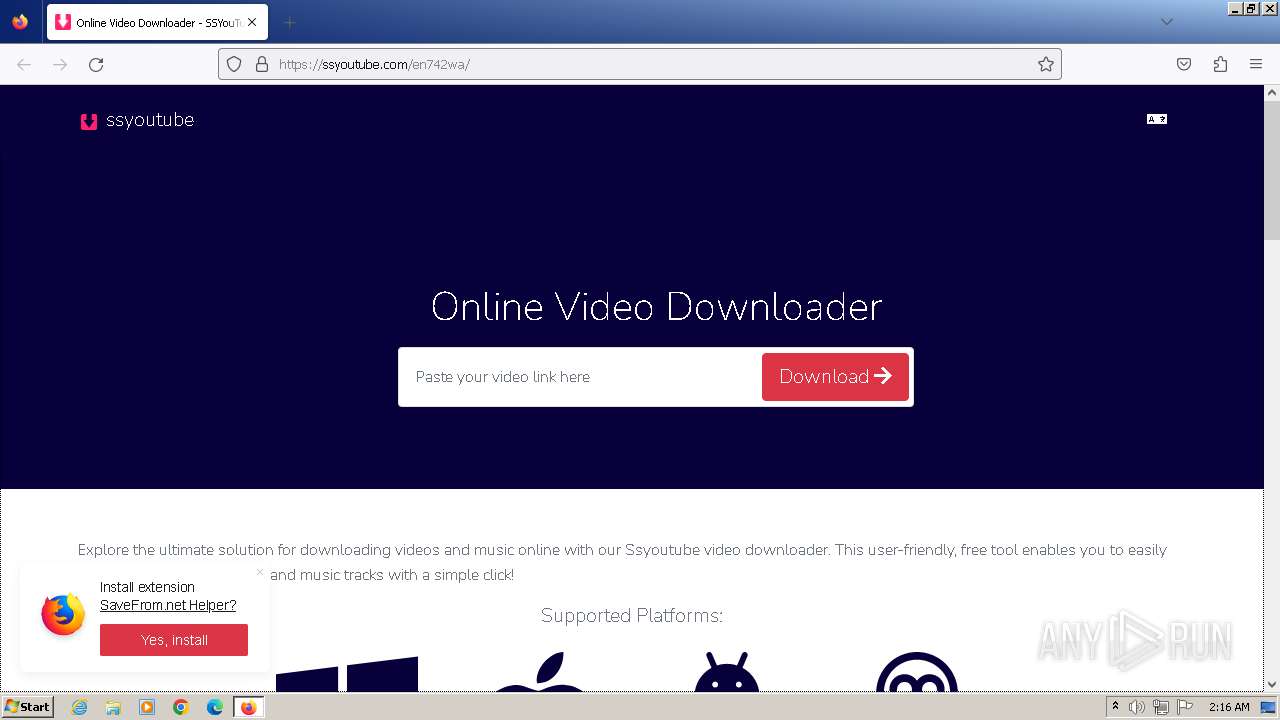Close the Online Video Downloader tab

click(252, 22)
